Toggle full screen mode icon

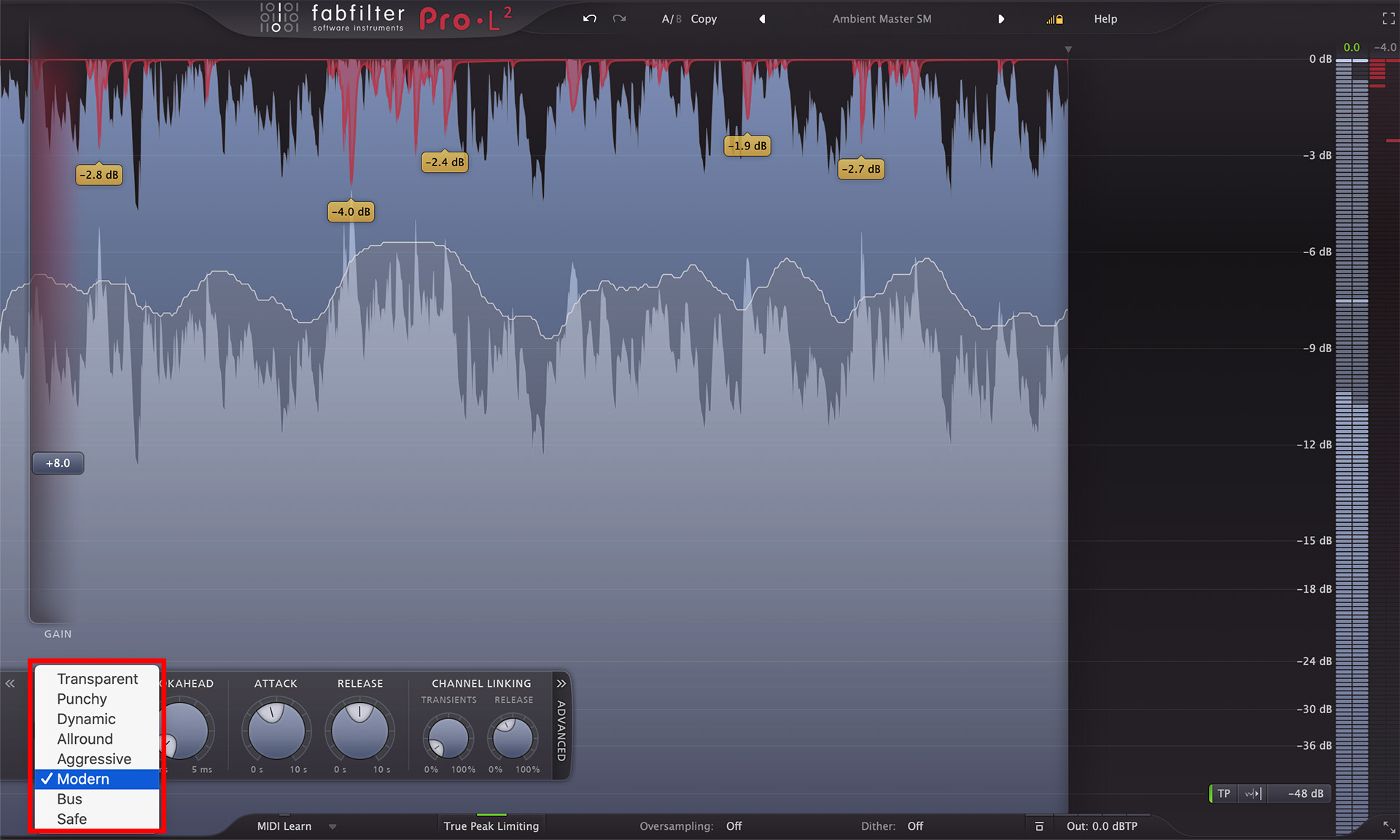[x=1388, y=19]
